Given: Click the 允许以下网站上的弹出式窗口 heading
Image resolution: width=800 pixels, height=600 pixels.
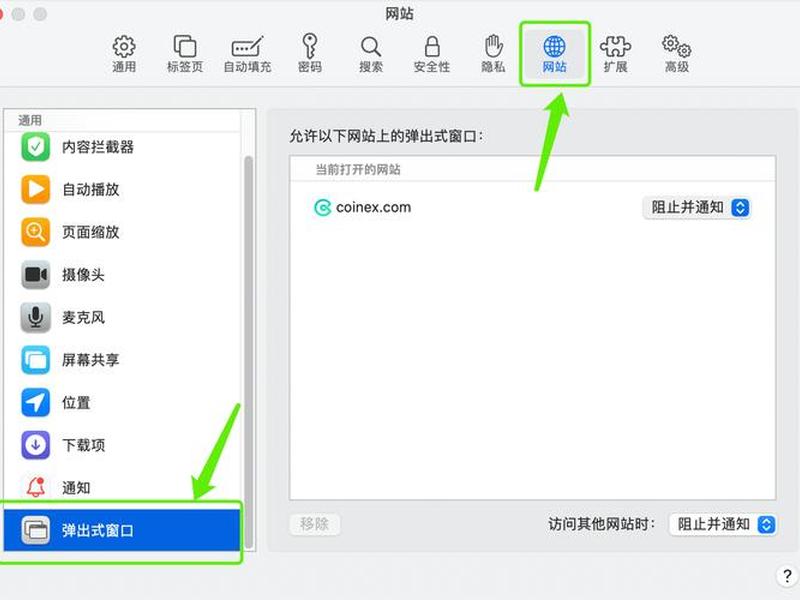Looking at the screenshot, I should pyautogui.click(x=386, y=136).
